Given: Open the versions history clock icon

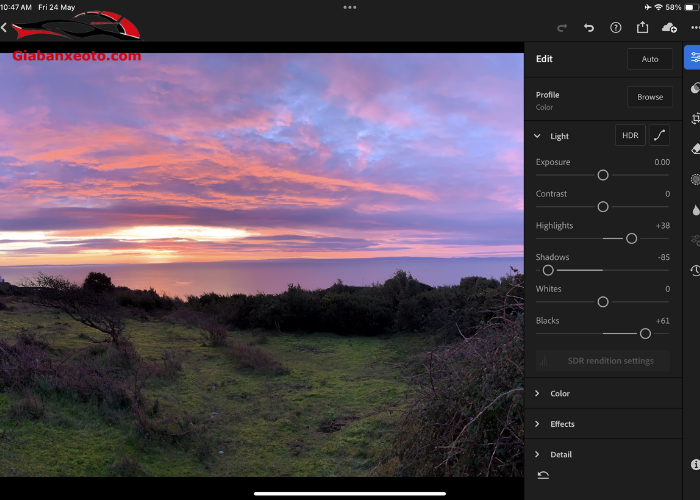Looking at the screenshot, I should click(696, 271).
